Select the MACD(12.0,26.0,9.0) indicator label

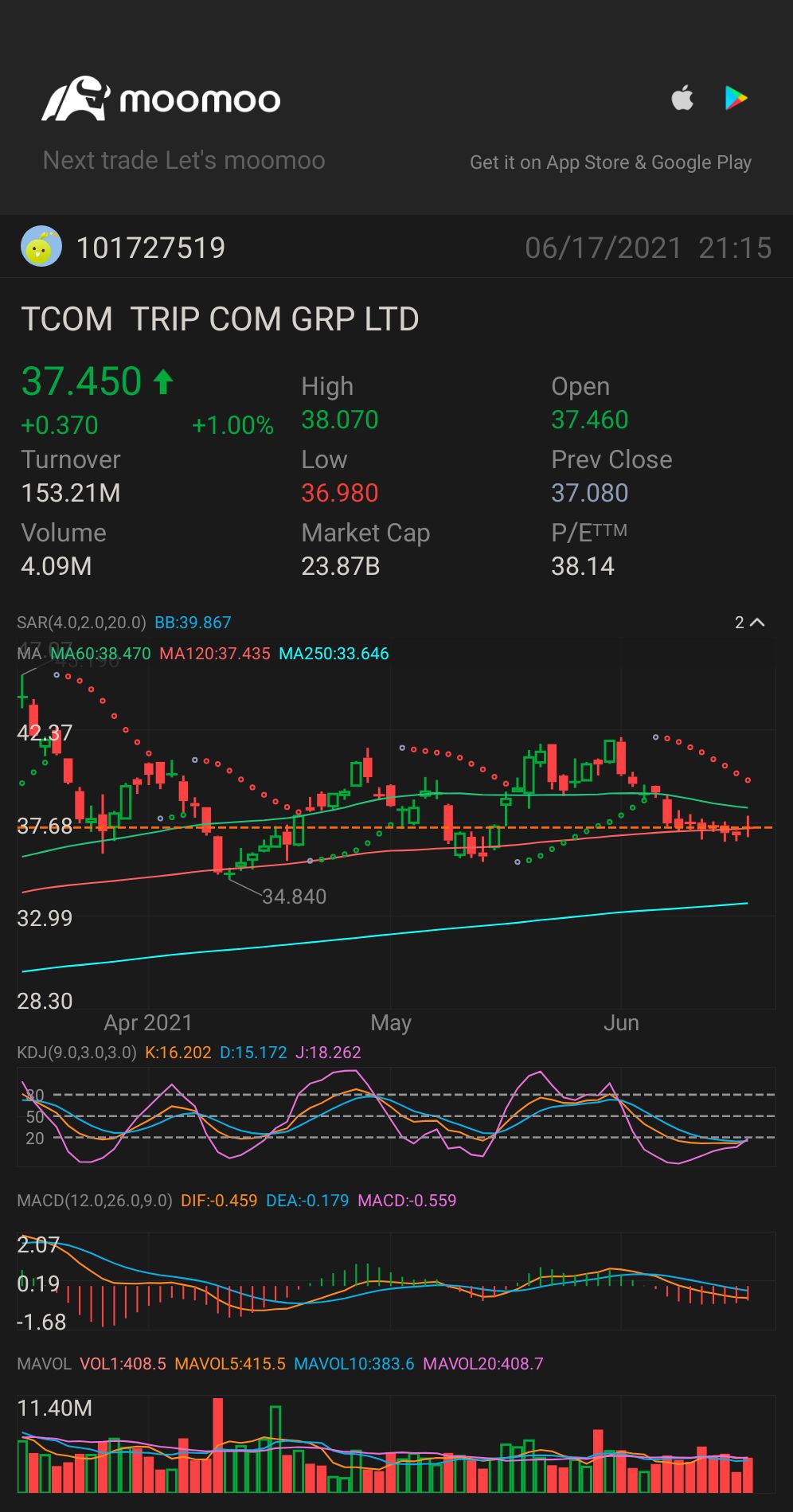pyautogui.click(x=95, y=1201)
